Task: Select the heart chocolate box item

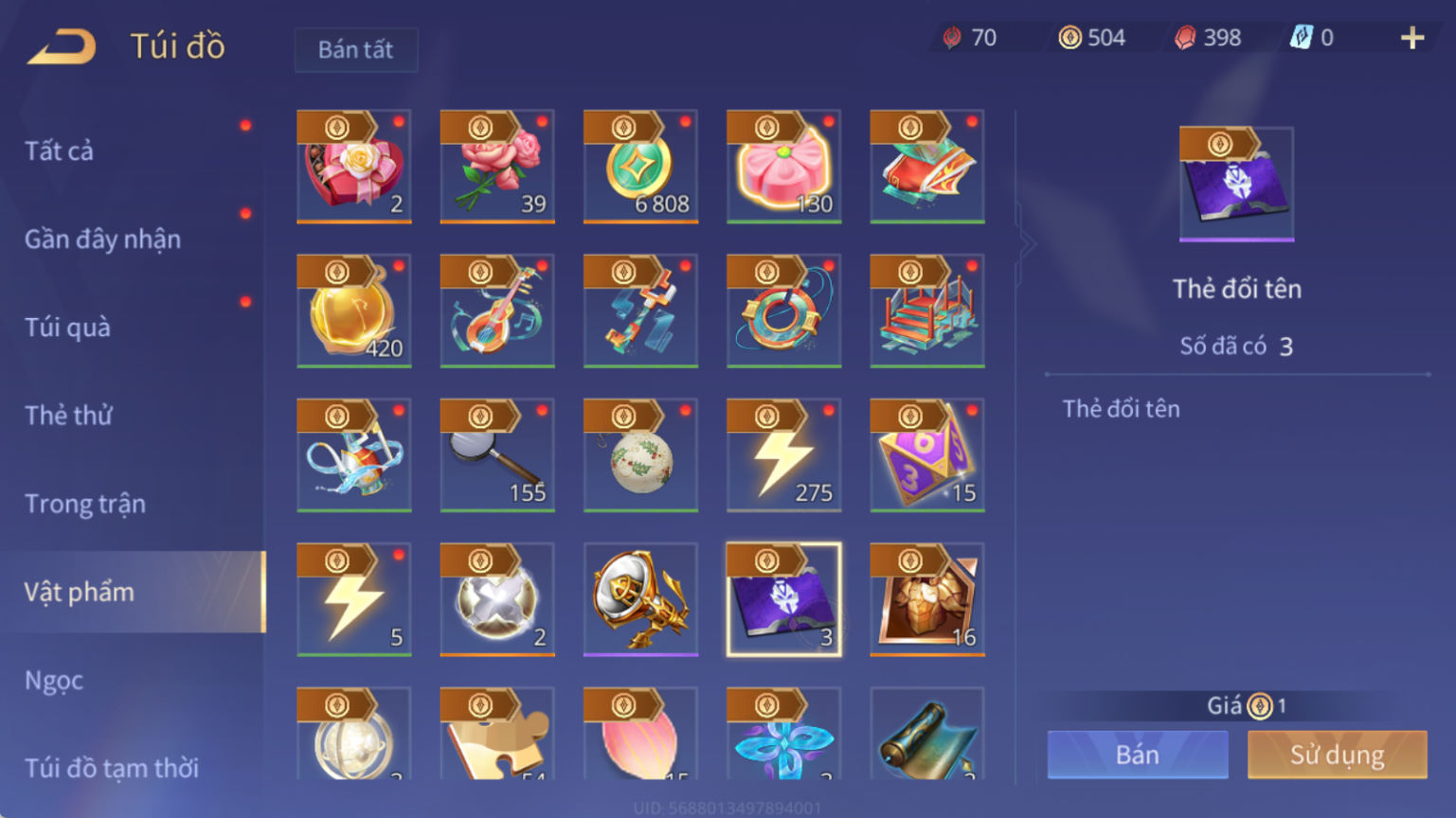Action: click(354, 167)
